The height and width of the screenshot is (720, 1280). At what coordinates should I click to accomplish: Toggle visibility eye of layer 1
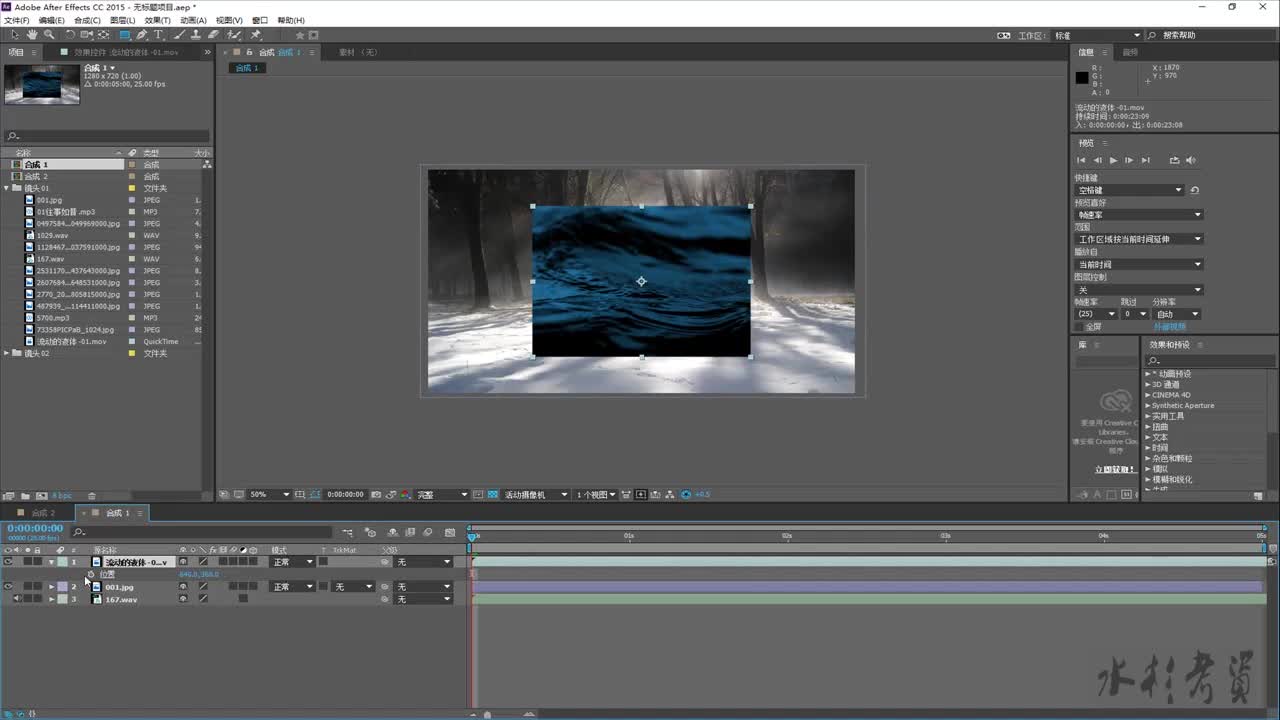coord(8,562)
